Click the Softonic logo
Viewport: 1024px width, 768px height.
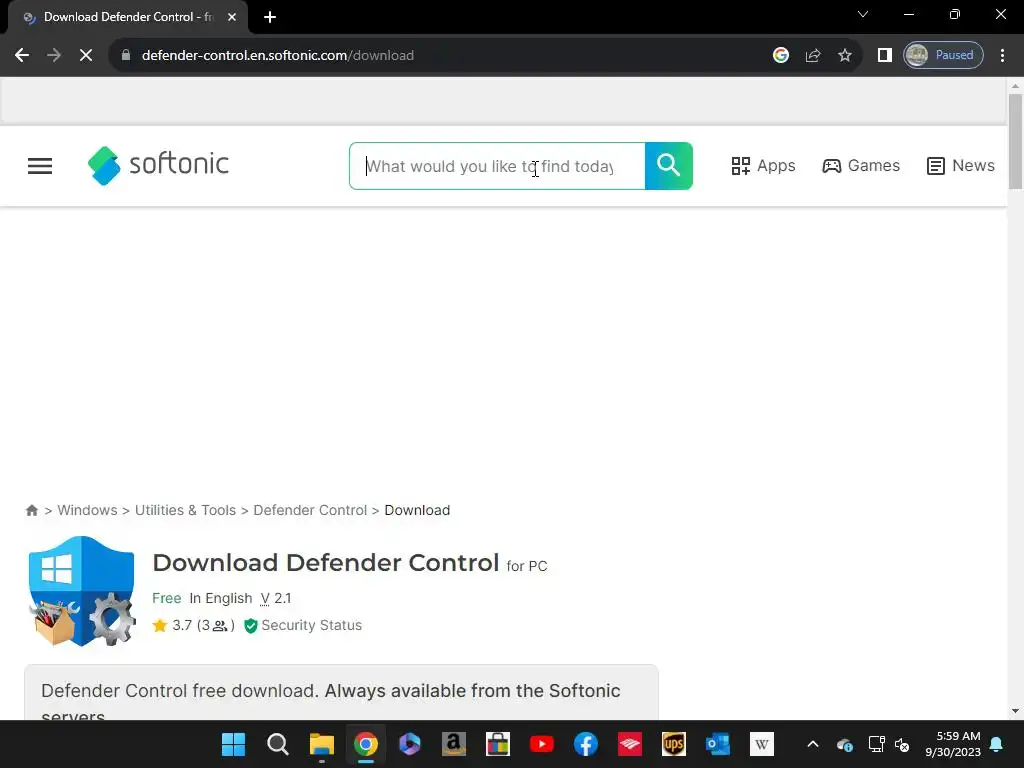[x=158, y=165]
